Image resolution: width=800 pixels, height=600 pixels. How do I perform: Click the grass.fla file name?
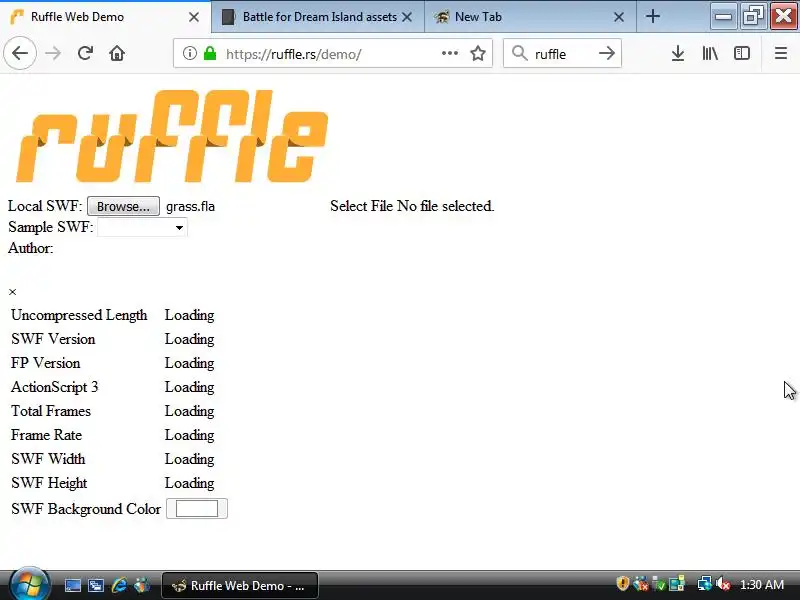[190, 206]
